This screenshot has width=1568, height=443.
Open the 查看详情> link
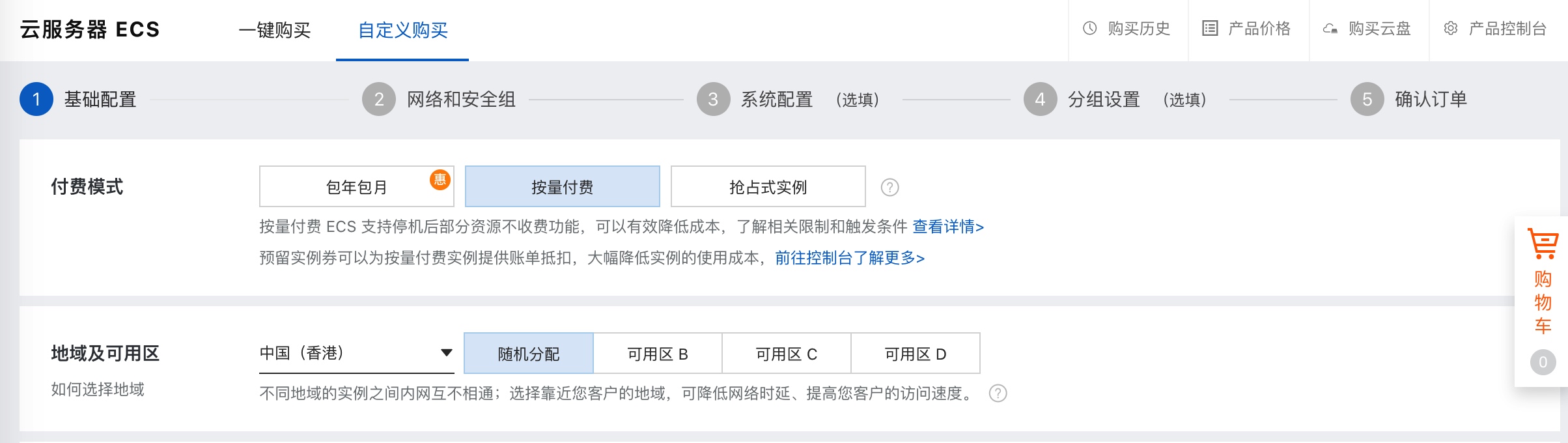(948, 227)
